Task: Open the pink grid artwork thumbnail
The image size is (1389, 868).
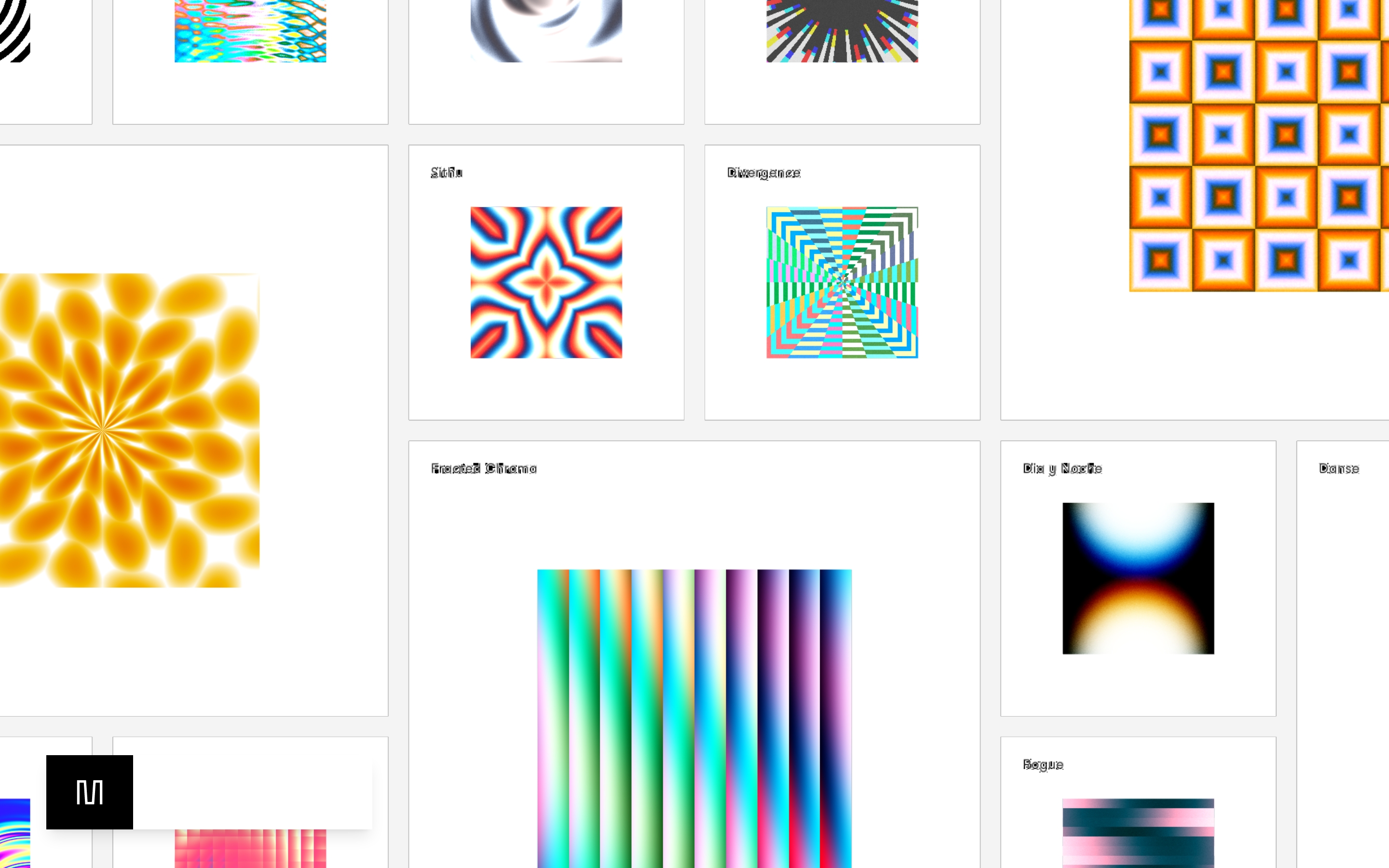Action: point(250,850)
